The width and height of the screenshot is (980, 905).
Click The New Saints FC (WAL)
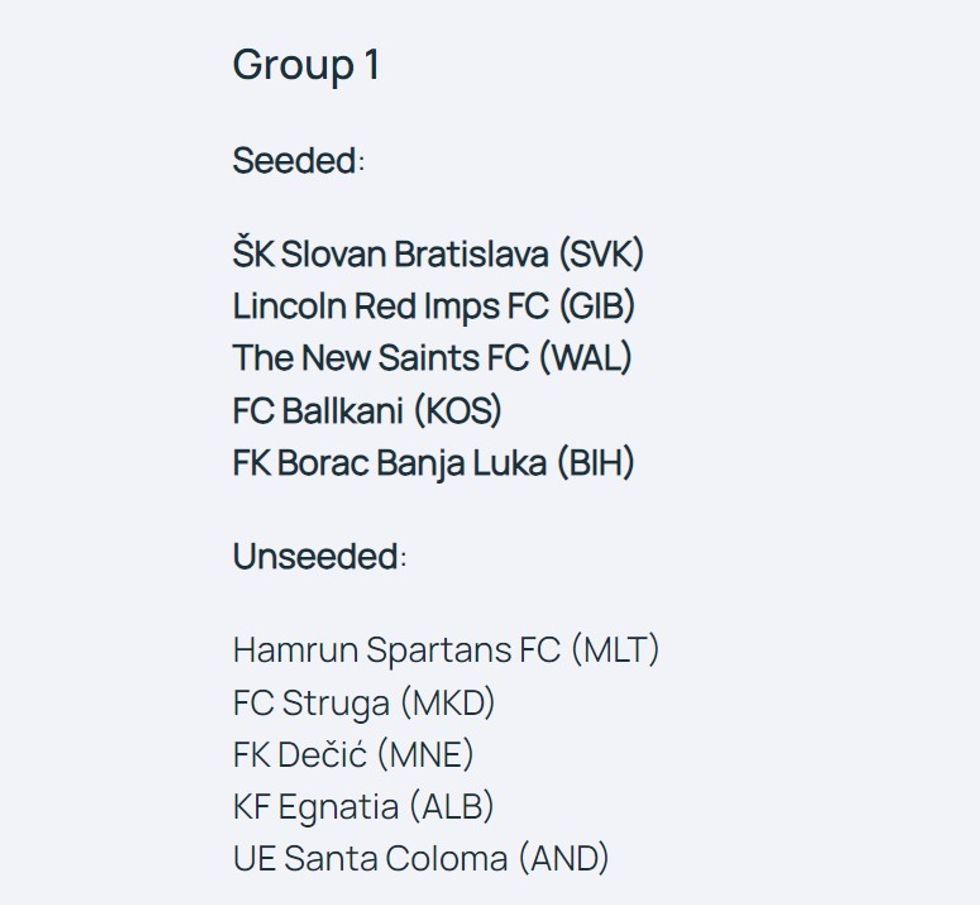pos(431,358)
